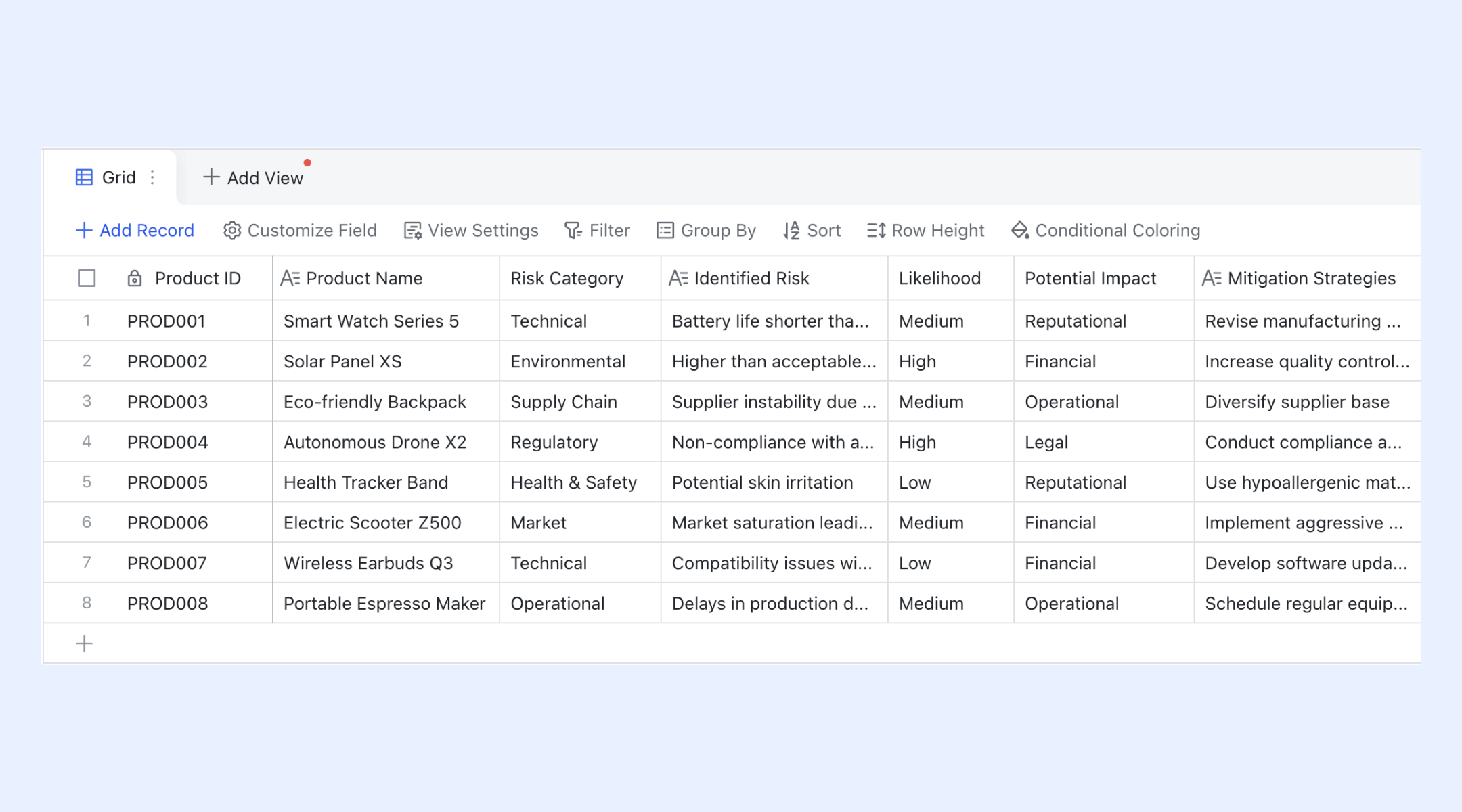Select row 5 by clicking its number
Viewport: 1462px width, 812px height.
pos(87,482)
